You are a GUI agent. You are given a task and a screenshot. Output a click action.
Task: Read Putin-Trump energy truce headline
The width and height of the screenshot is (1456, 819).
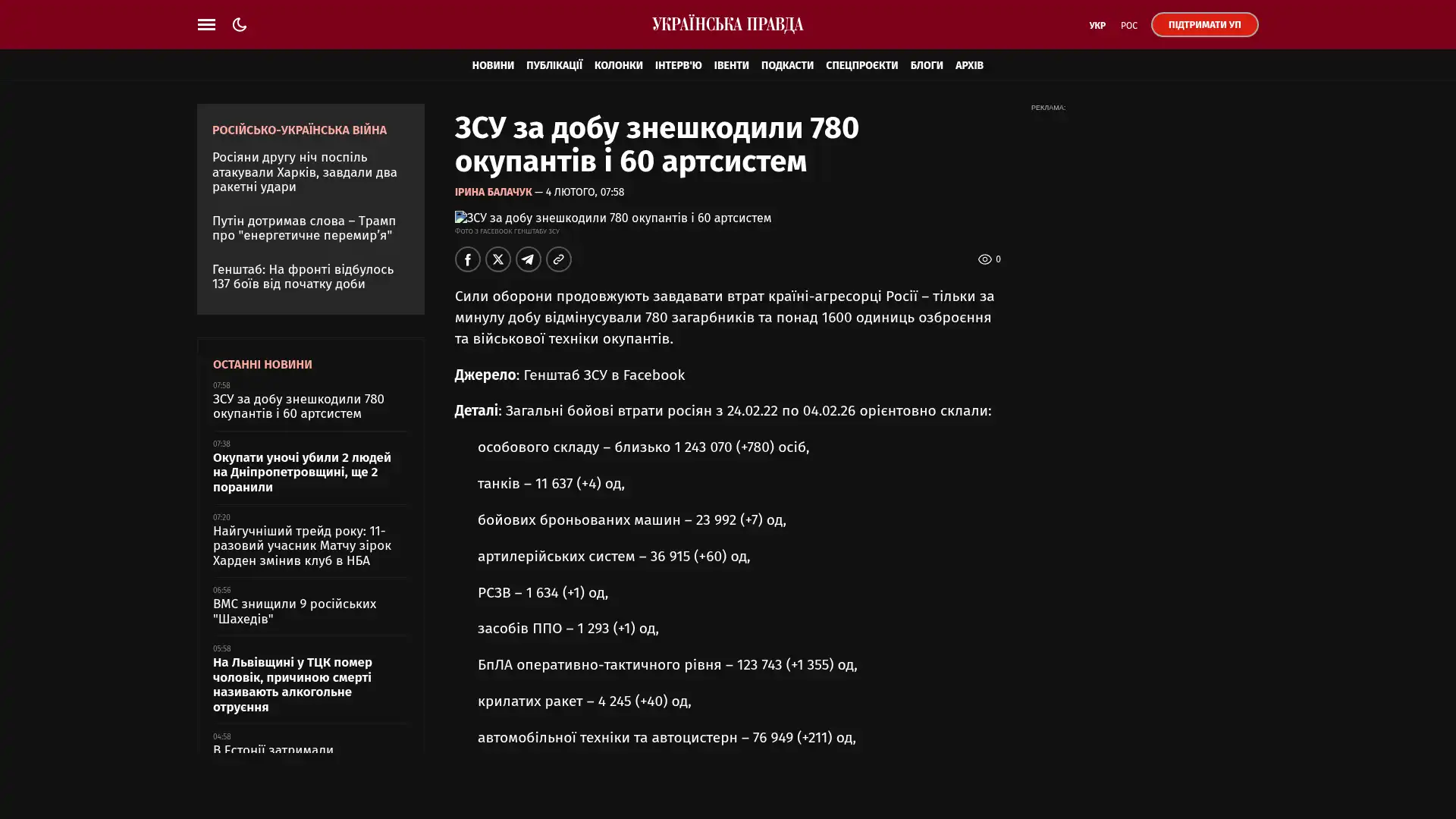tap(303, 228)
